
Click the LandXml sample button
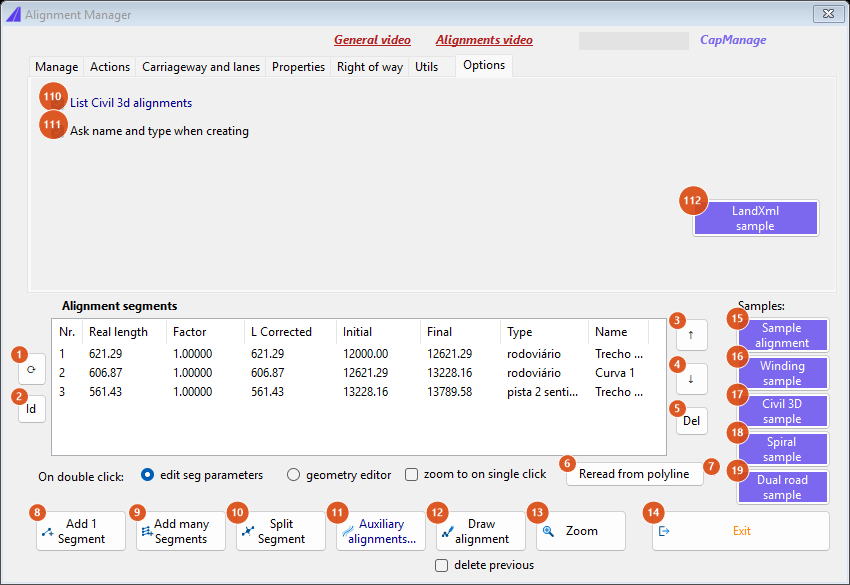pyautogui.click(x=756, y=218)
